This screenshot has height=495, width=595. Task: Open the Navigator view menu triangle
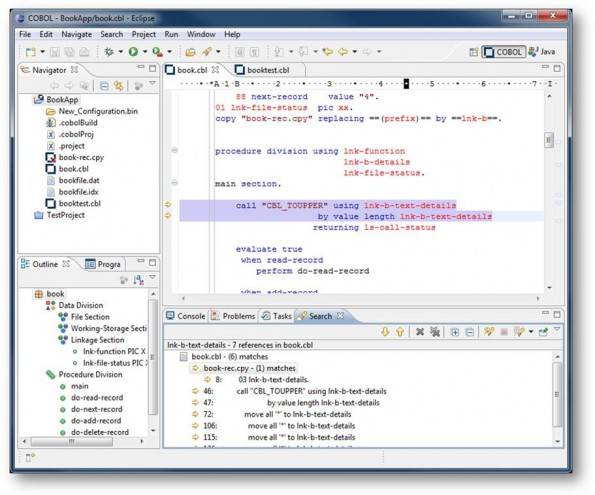coord(153,84)
